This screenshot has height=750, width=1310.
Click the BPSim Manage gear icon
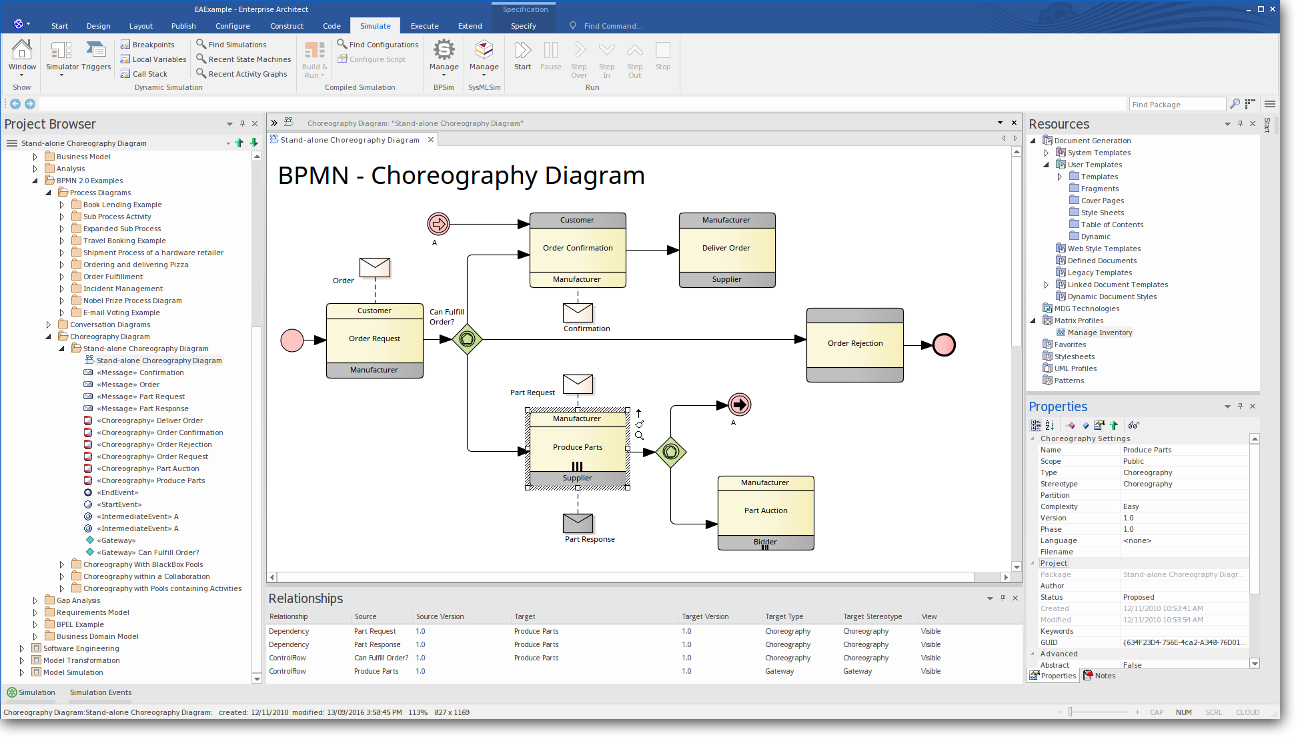pyautogui.click(x=444, y=51)
